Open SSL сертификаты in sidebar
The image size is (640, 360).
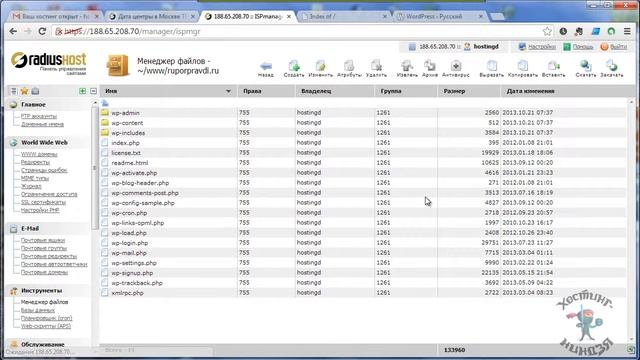(43, 202)
